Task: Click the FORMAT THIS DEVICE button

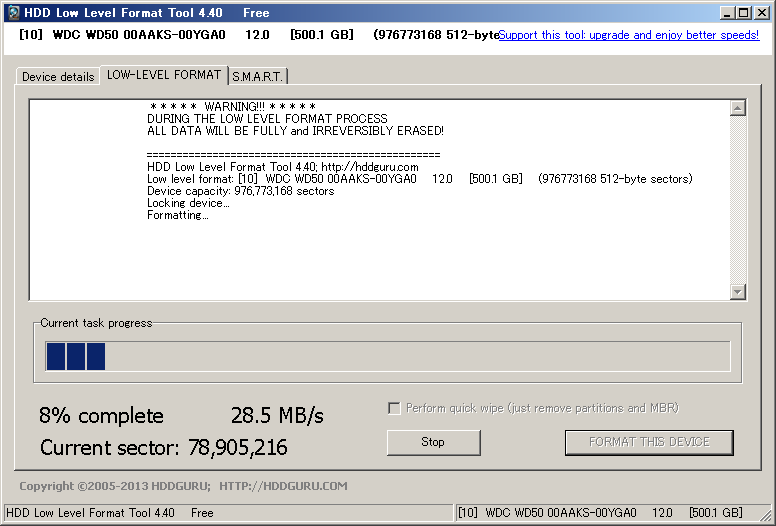Action: pos(649,442)
